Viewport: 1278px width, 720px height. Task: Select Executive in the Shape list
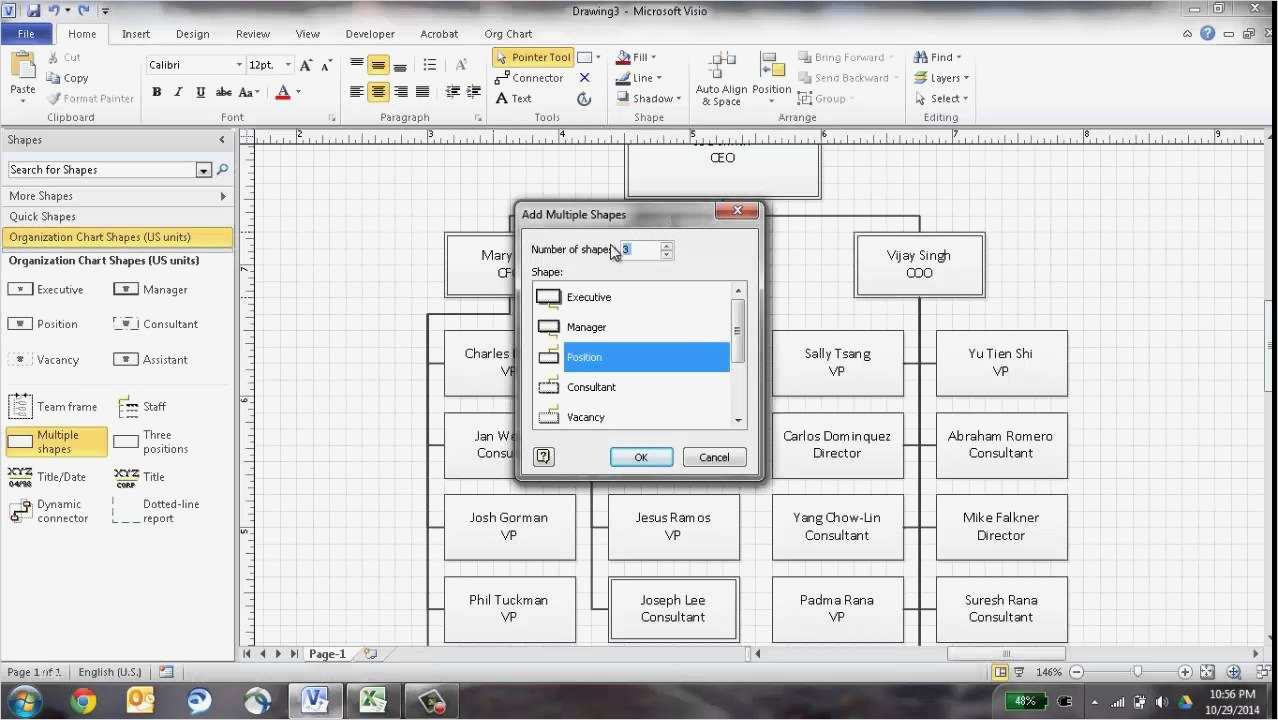632,297
